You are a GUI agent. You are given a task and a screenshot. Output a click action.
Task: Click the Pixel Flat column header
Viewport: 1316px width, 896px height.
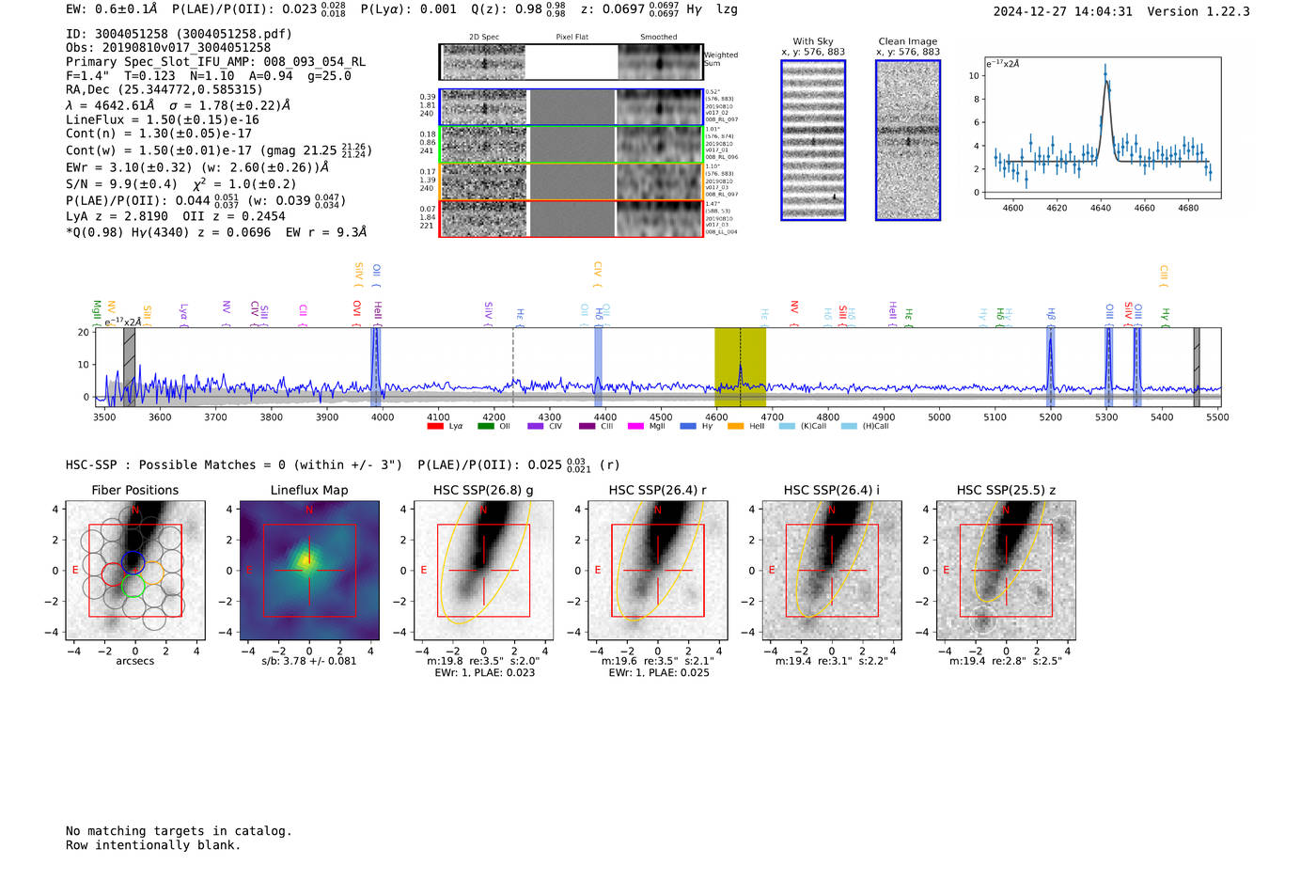[x=572, y=38]
